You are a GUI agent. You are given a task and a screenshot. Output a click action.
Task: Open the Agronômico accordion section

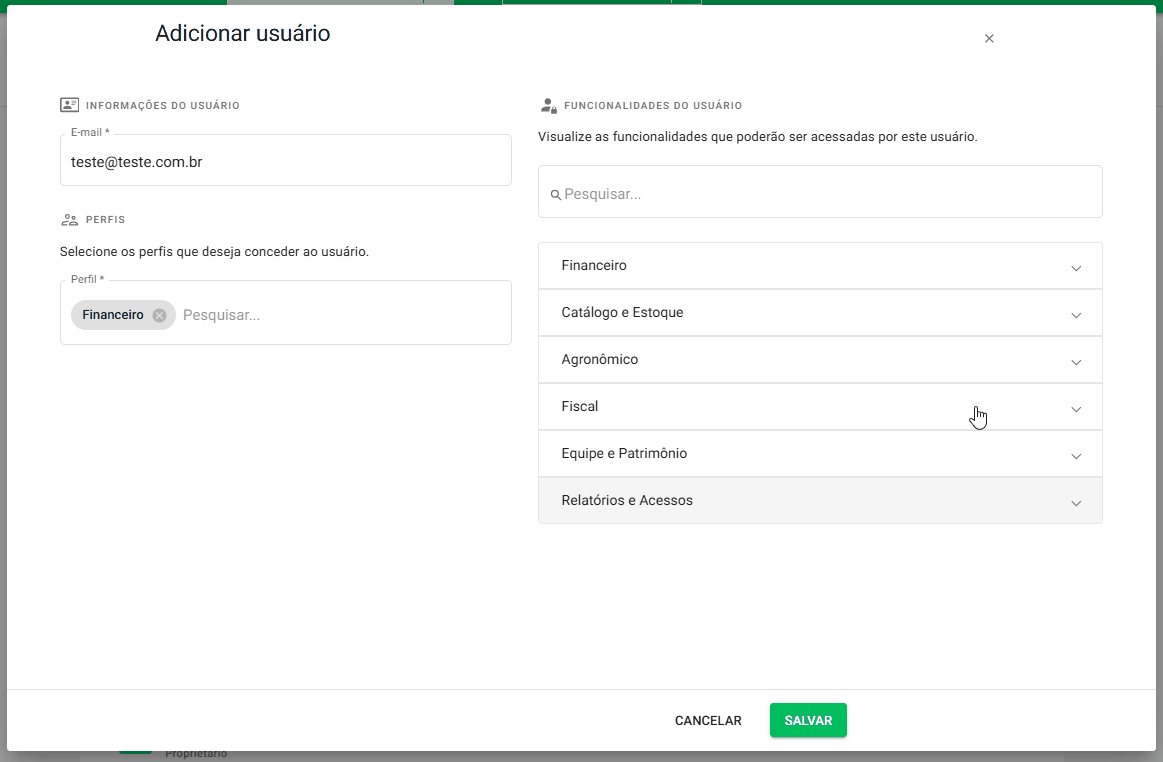pos(1077,362)
